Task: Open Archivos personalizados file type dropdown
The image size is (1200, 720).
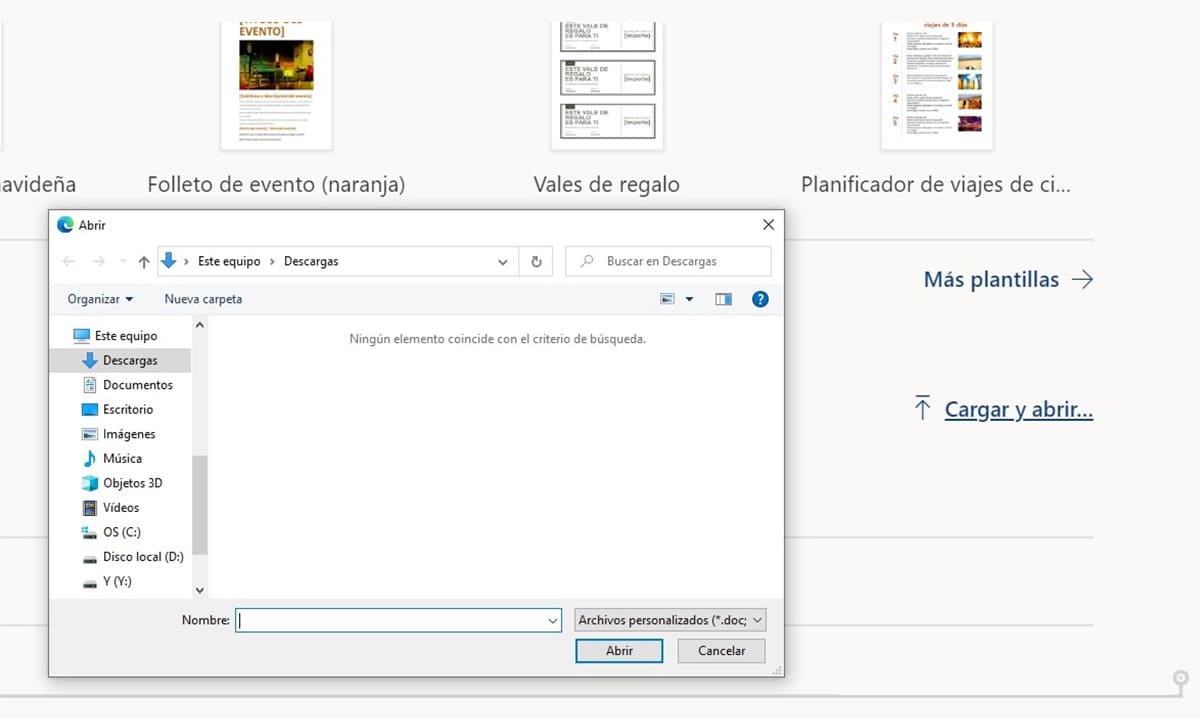Action: click(x=671, y=620)
